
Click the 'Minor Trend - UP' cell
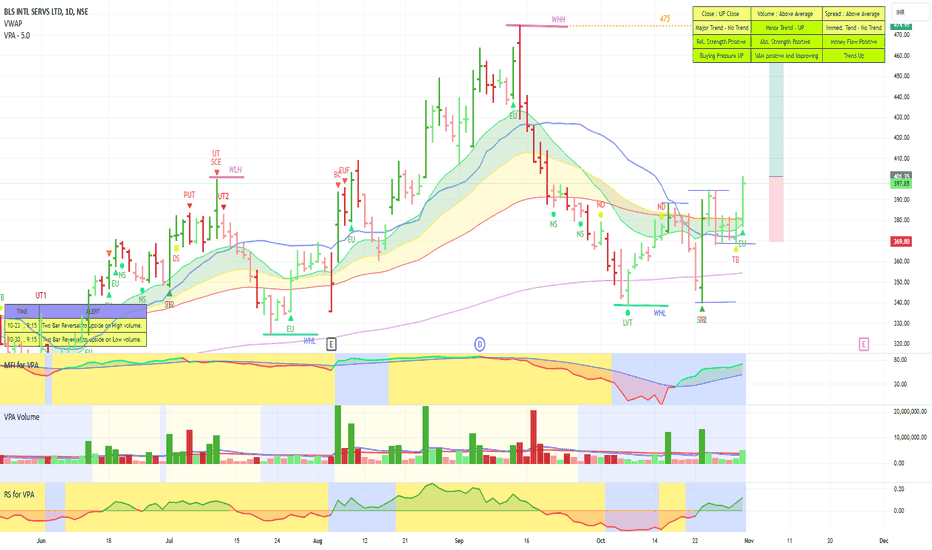point(786,28)
